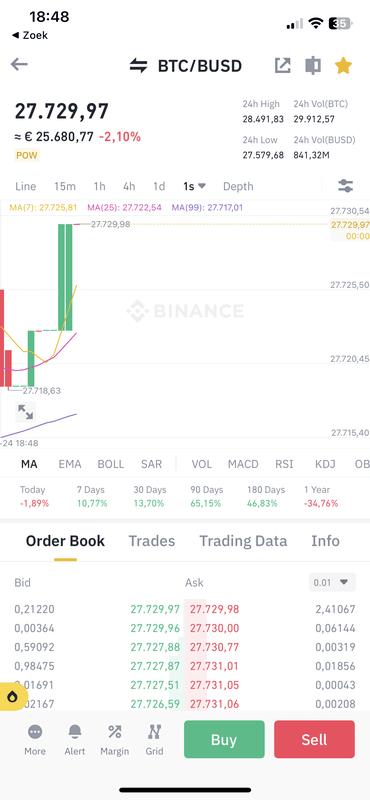Screen dimensions: 370x800
Task: Switch to the Trades tab
Action: point(152,541)
